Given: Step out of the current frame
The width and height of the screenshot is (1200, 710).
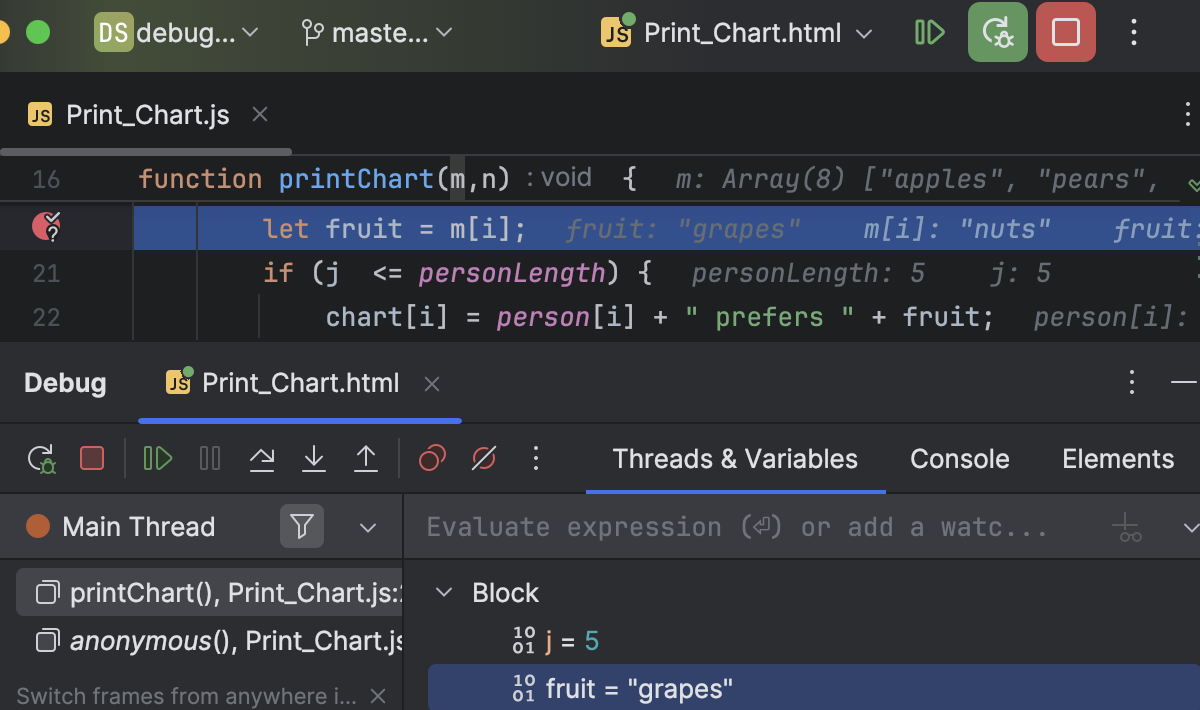Looking at the screenshot, I should 366,458.
